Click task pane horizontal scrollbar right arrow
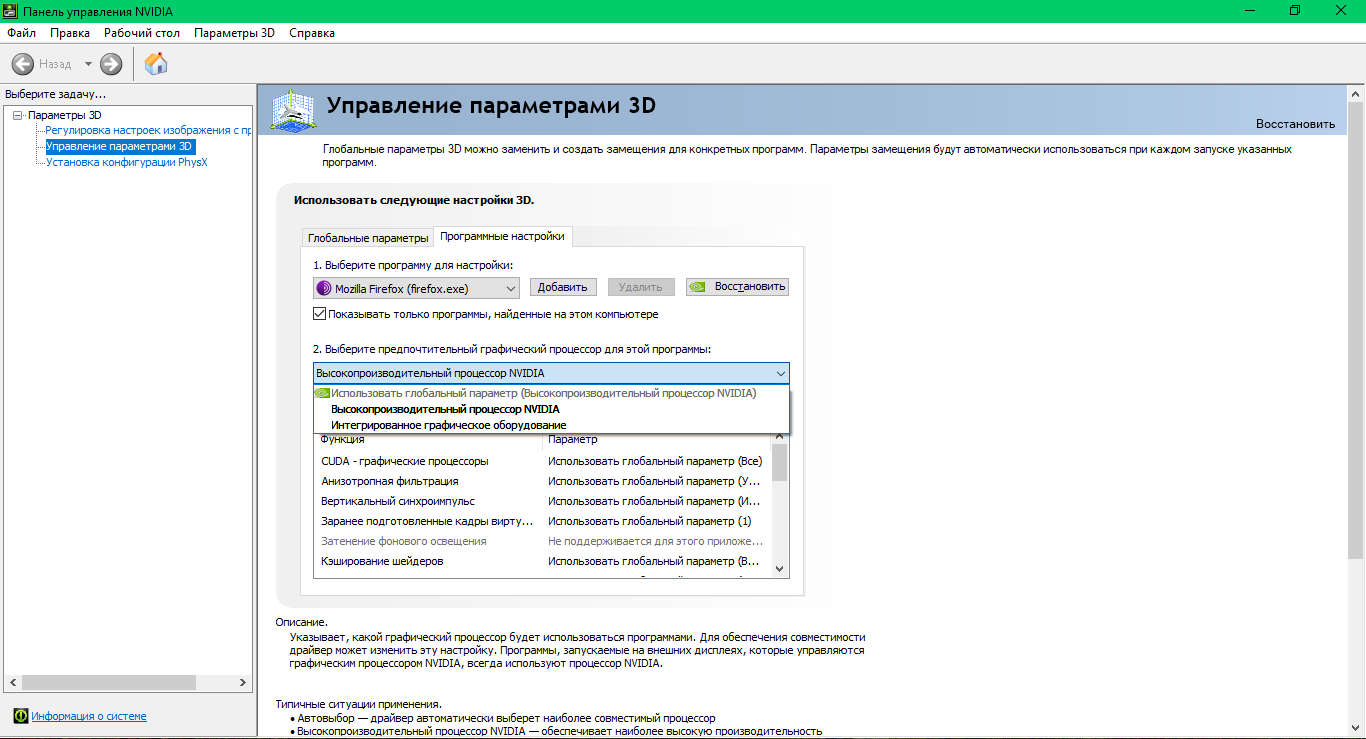The image size is (1366, 739). click(x=243, y=683)
